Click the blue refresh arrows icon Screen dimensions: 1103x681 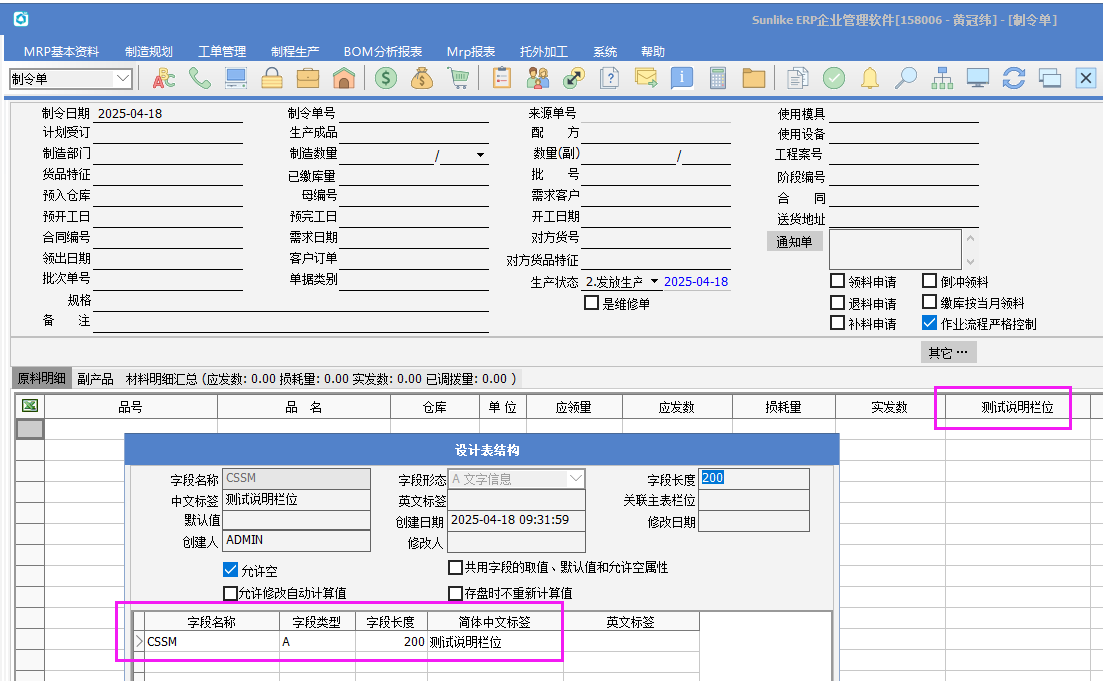click(1014, 78)
